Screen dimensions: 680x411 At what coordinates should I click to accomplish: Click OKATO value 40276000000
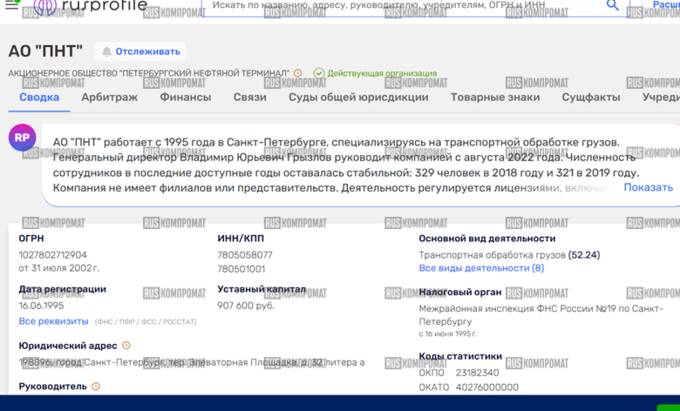(x=487, y=387)
